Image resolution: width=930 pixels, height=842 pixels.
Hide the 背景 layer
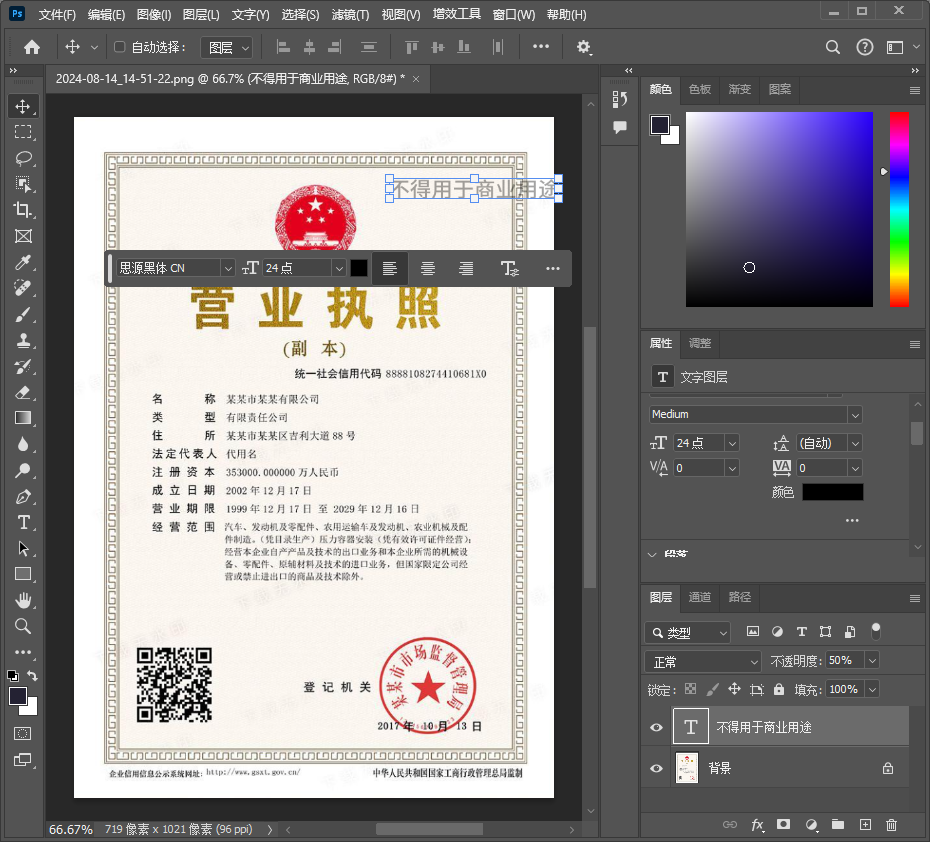pyautogui.click(x=656, y=768)
